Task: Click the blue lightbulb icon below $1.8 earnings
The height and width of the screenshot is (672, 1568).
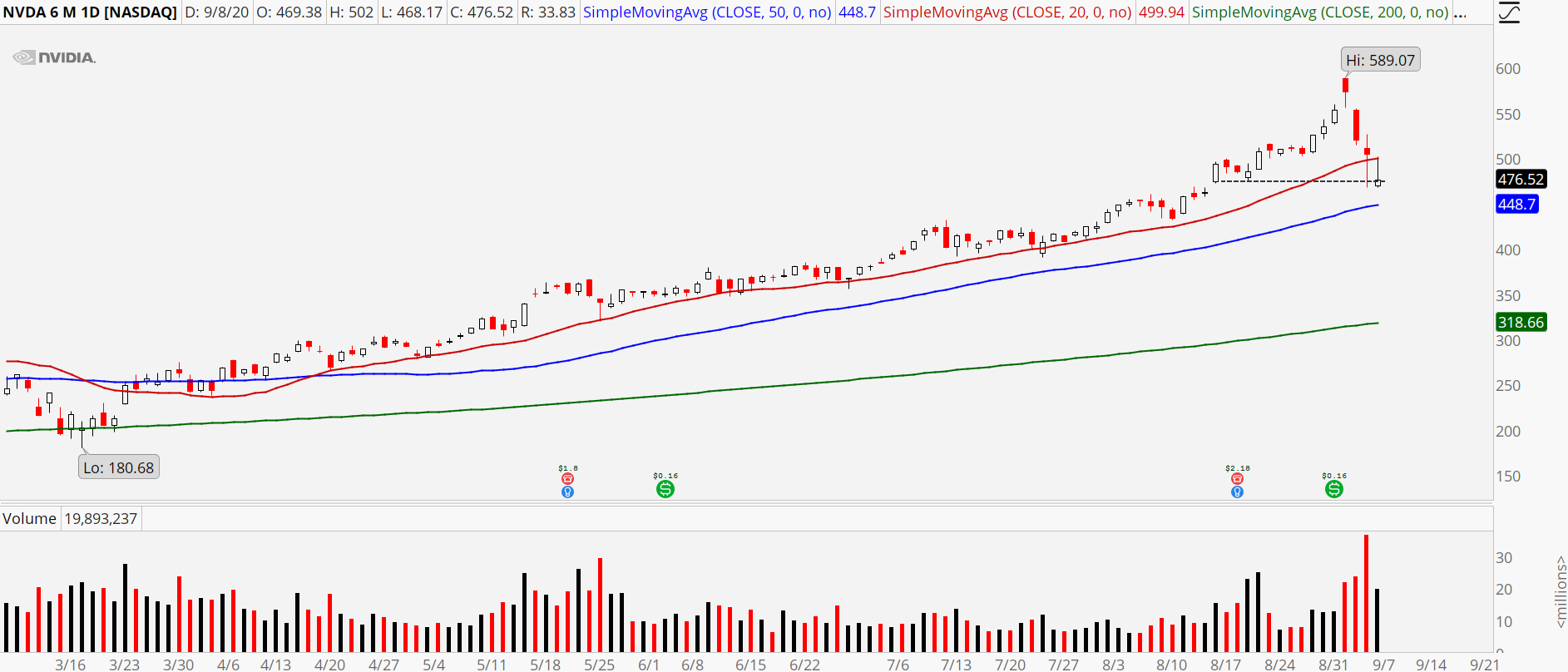Action: (567, 492)
